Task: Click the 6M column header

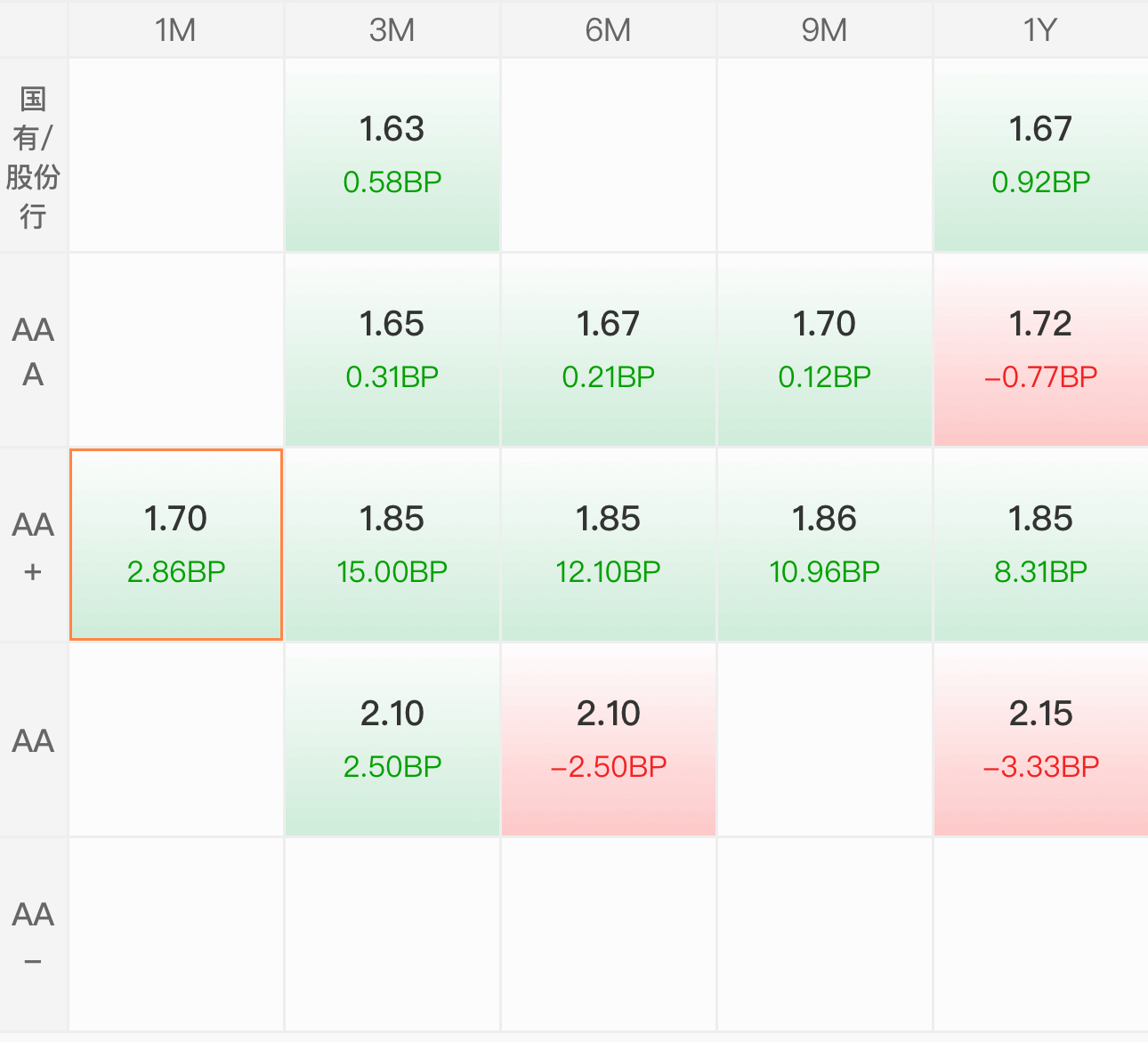Action: [608, 30]
